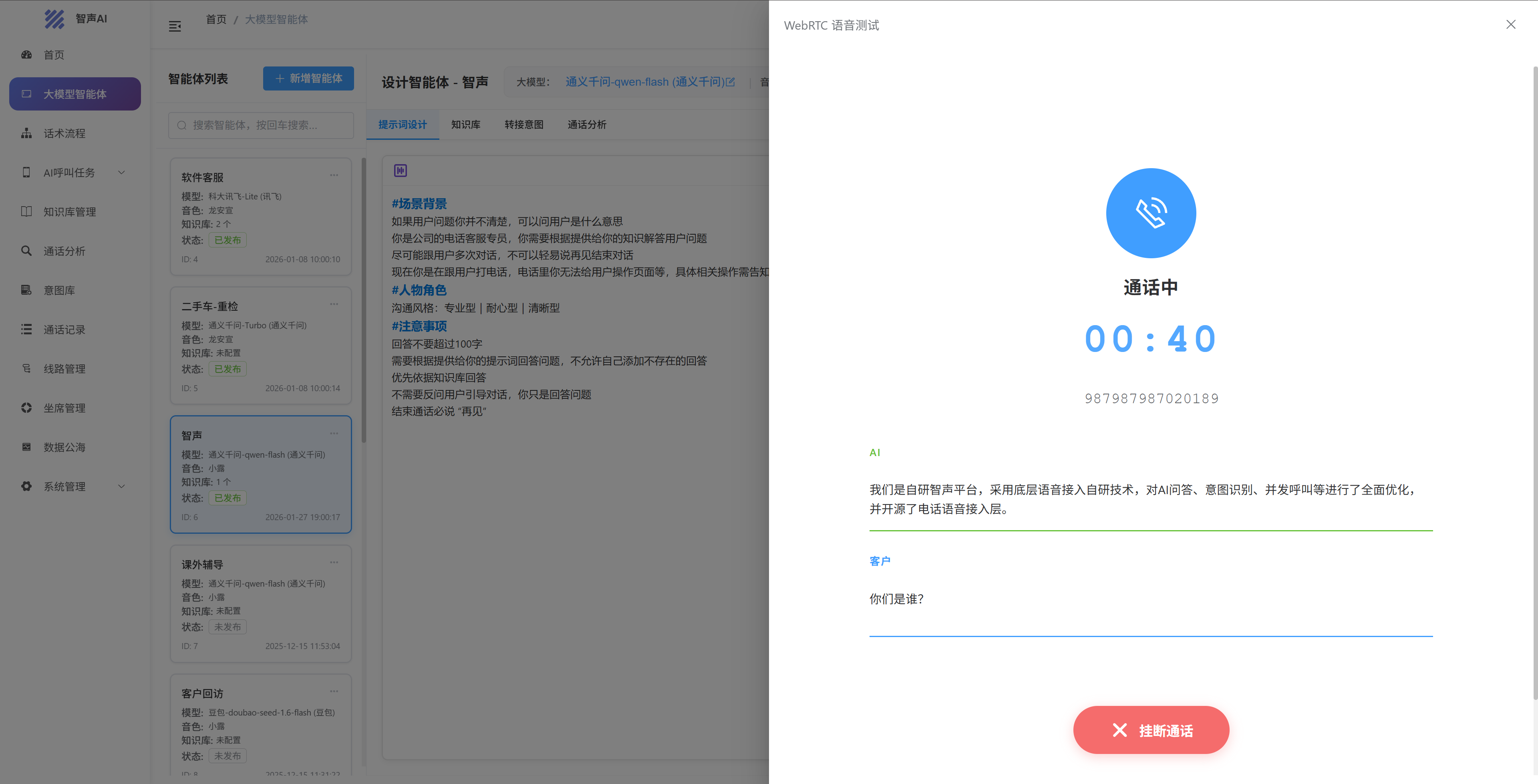The image size is (1538, 784).
Task: Click the 首页 breadcrumb link
Action: 215,20
